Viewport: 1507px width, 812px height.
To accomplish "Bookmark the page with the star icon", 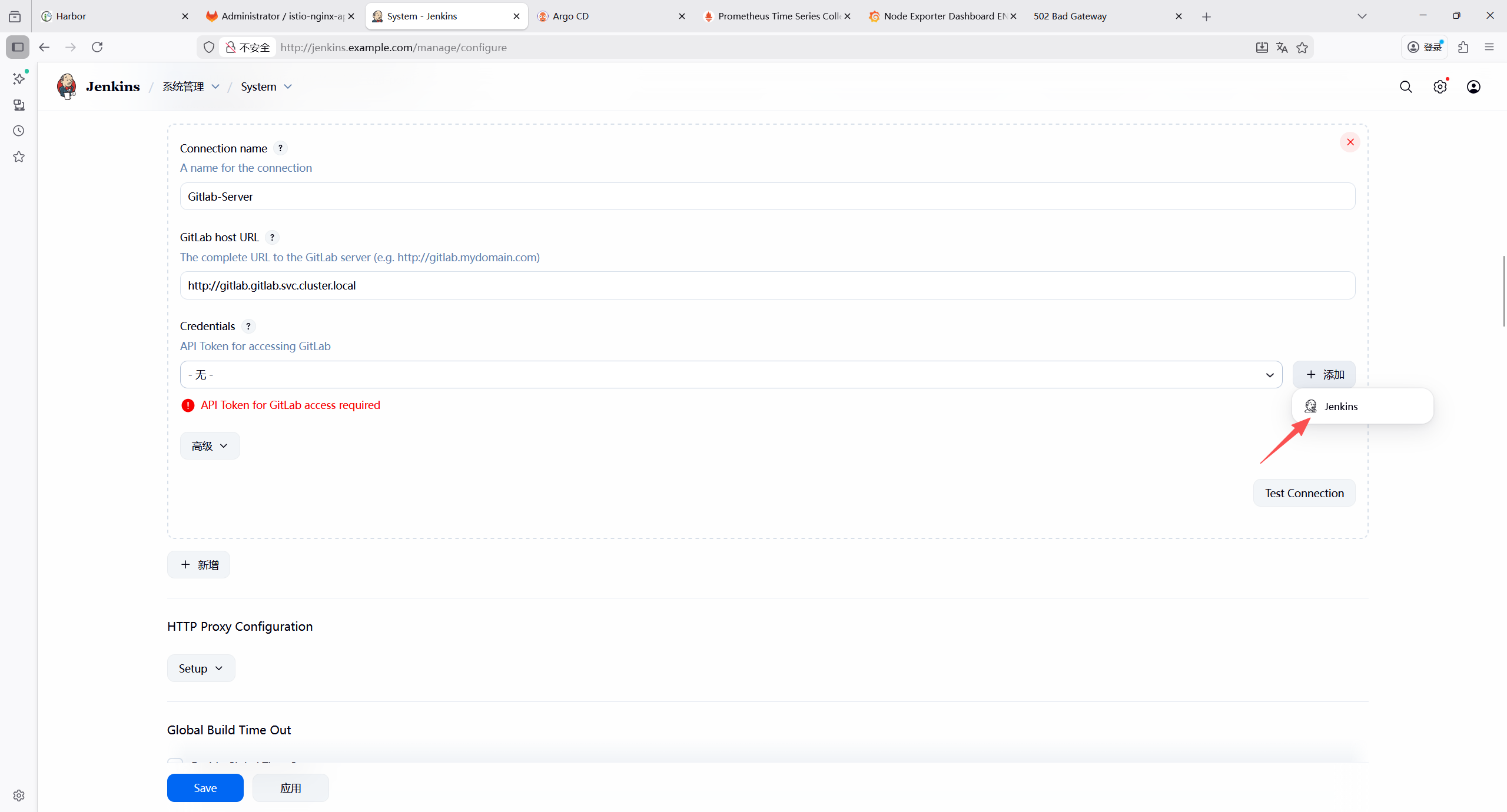I will coord(1302,48).
